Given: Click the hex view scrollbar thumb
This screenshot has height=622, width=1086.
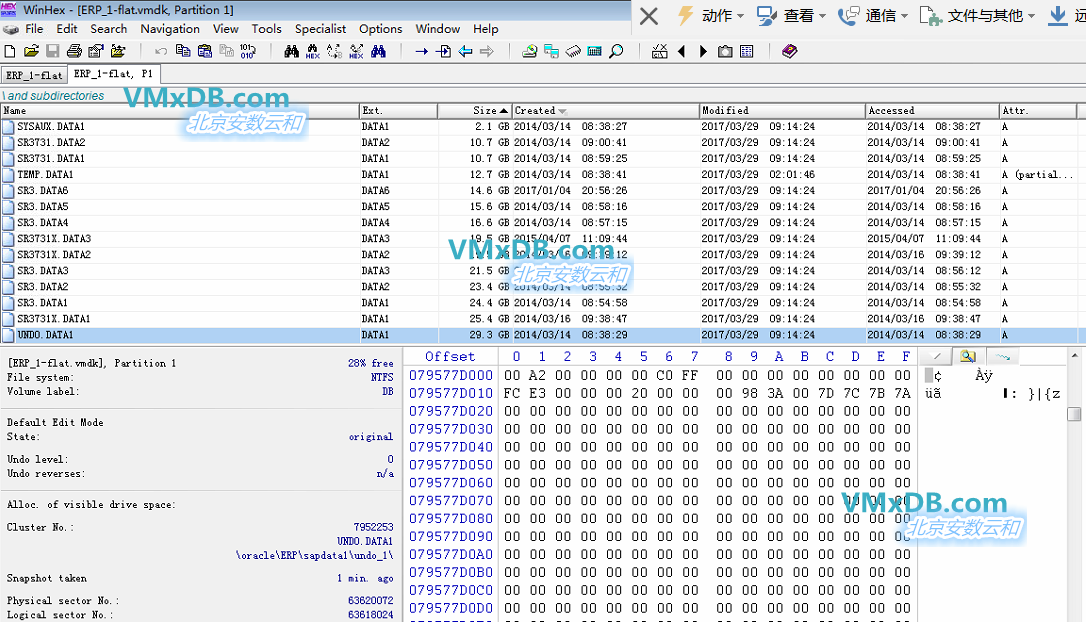Looking at the screenshot, I should pyautogui.click(x=1074, y=414).
